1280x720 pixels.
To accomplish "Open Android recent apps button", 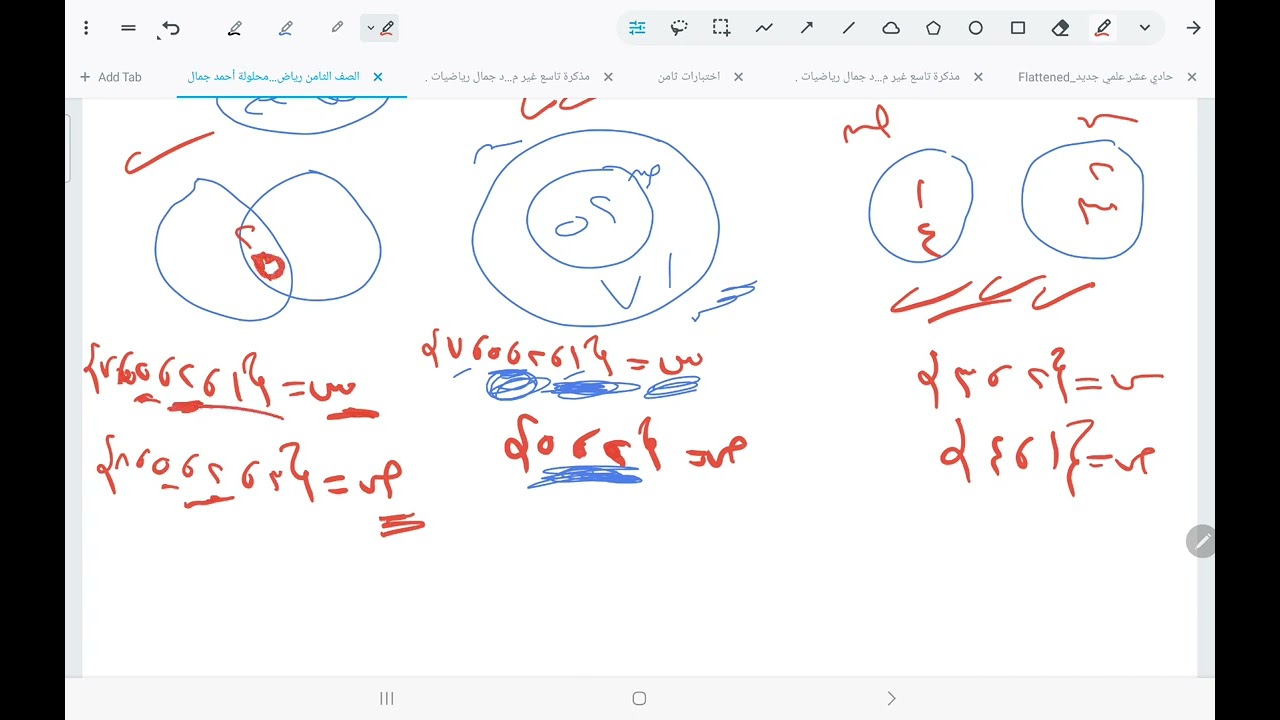I will click(x=387, y=699).
